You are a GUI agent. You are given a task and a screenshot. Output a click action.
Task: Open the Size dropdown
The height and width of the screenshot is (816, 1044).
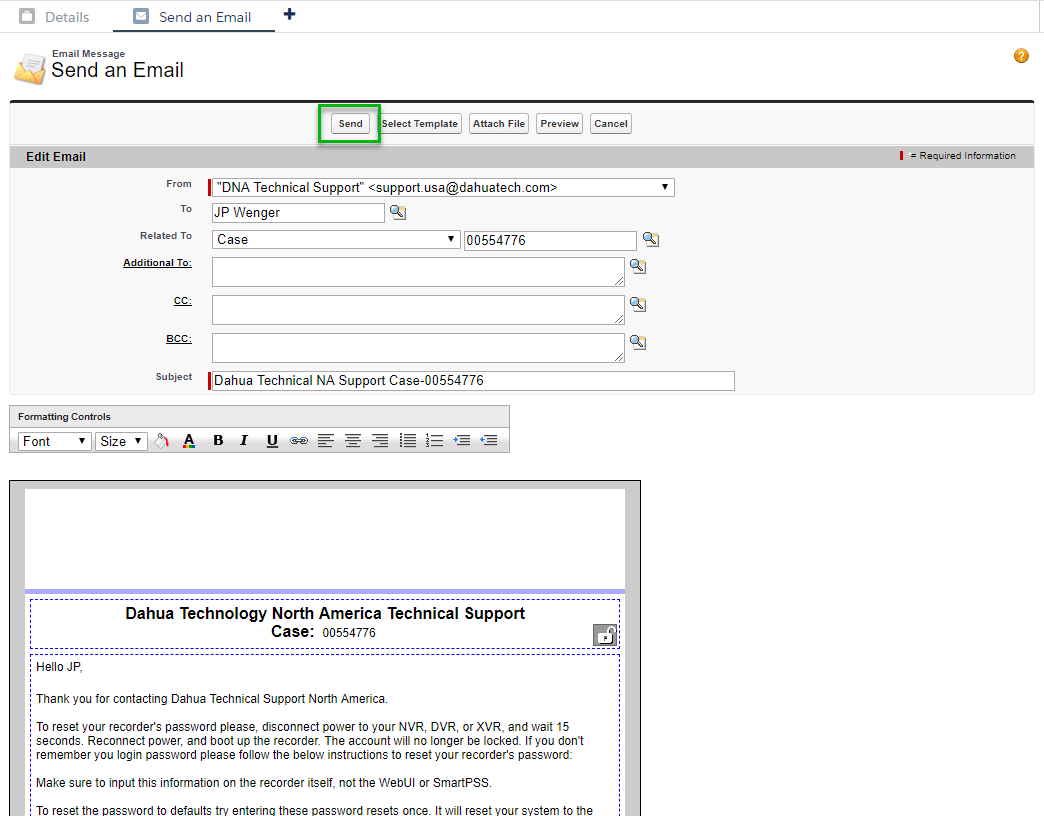coord(121,441)
